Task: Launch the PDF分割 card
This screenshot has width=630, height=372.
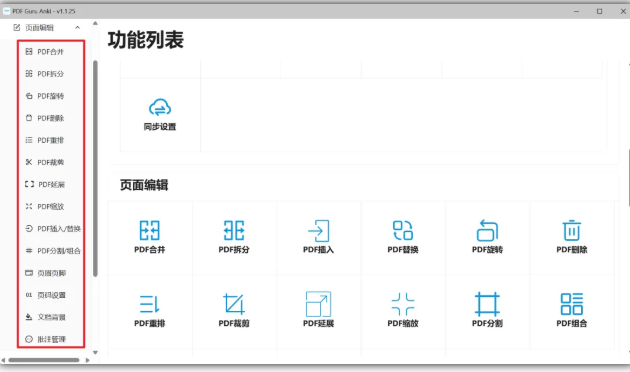Action: point(487,311)
